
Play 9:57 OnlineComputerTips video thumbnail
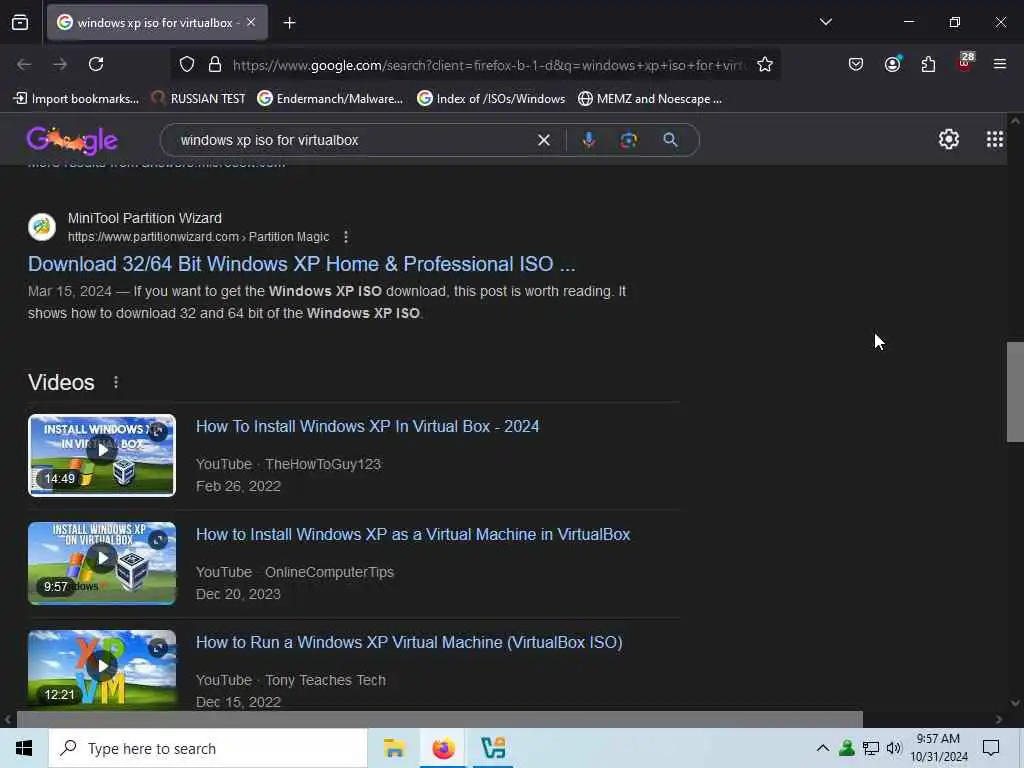click(x=102, y=563)
